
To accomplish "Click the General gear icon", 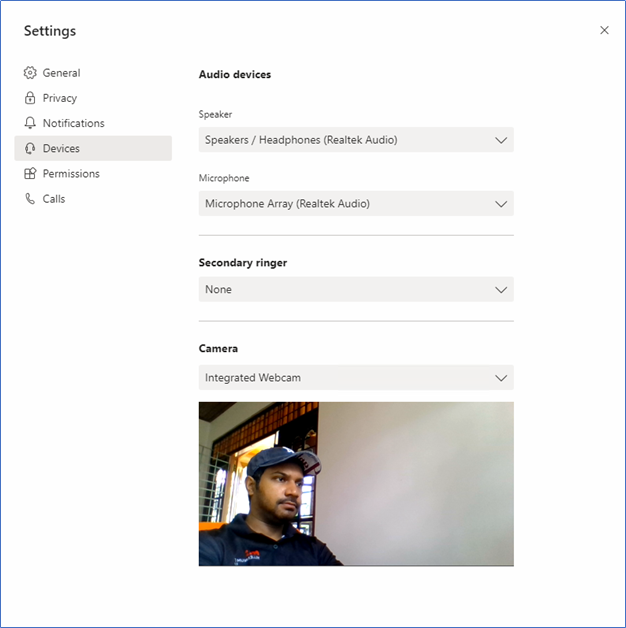I will 30,73.
